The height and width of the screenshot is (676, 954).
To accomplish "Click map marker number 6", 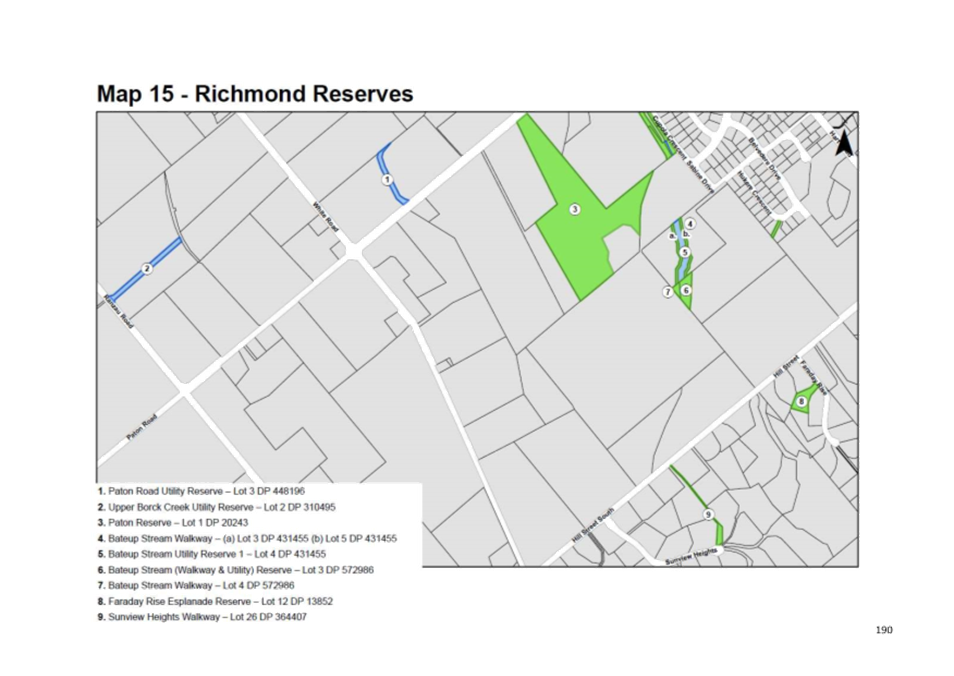I will pos(686,290).
